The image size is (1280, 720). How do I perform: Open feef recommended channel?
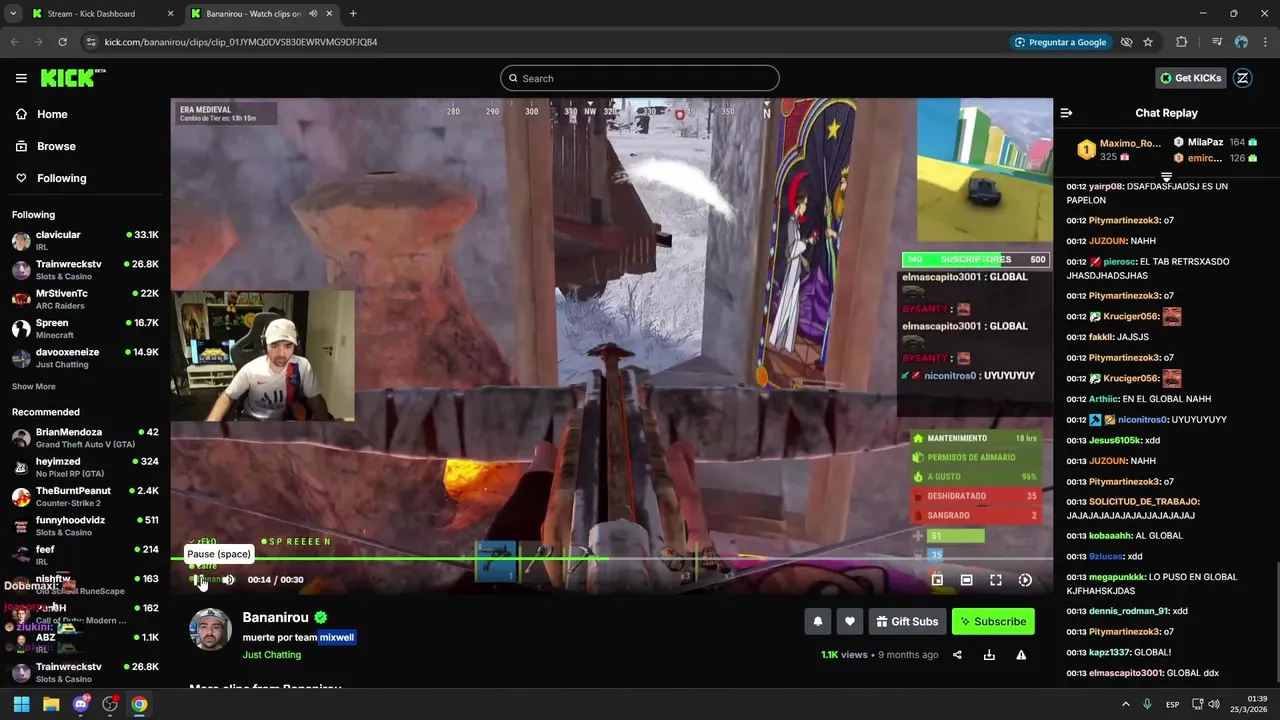(85, 555)
